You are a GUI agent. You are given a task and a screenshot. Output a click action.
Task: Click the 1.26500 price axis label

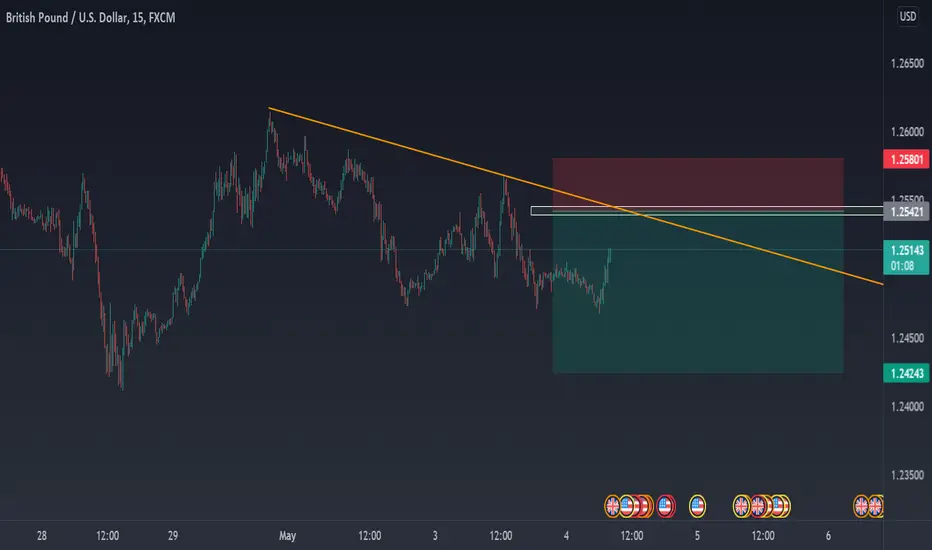tap(907, 64)
